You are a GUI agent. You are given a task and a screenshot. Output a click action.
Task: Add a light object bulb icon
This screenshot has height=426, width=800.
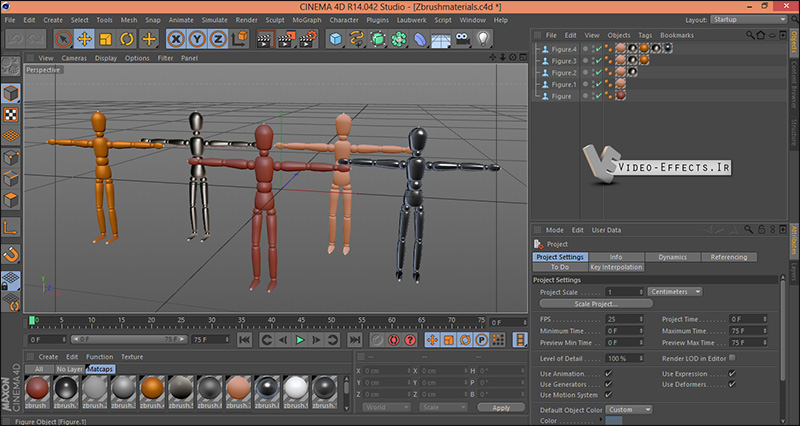point(483,39)
